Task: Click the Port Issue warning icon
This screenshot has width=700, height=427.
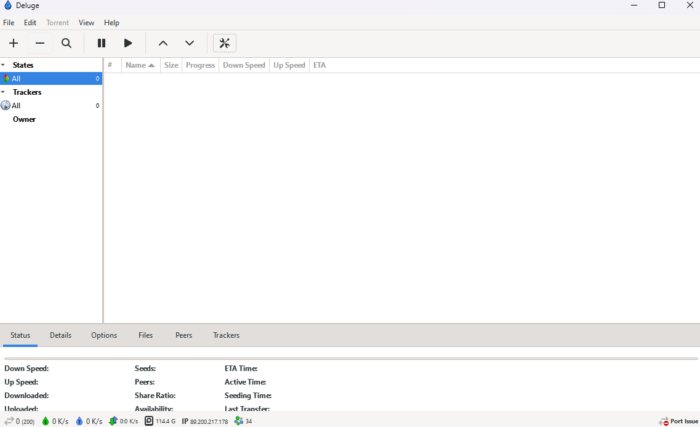Action: point(664,421)
